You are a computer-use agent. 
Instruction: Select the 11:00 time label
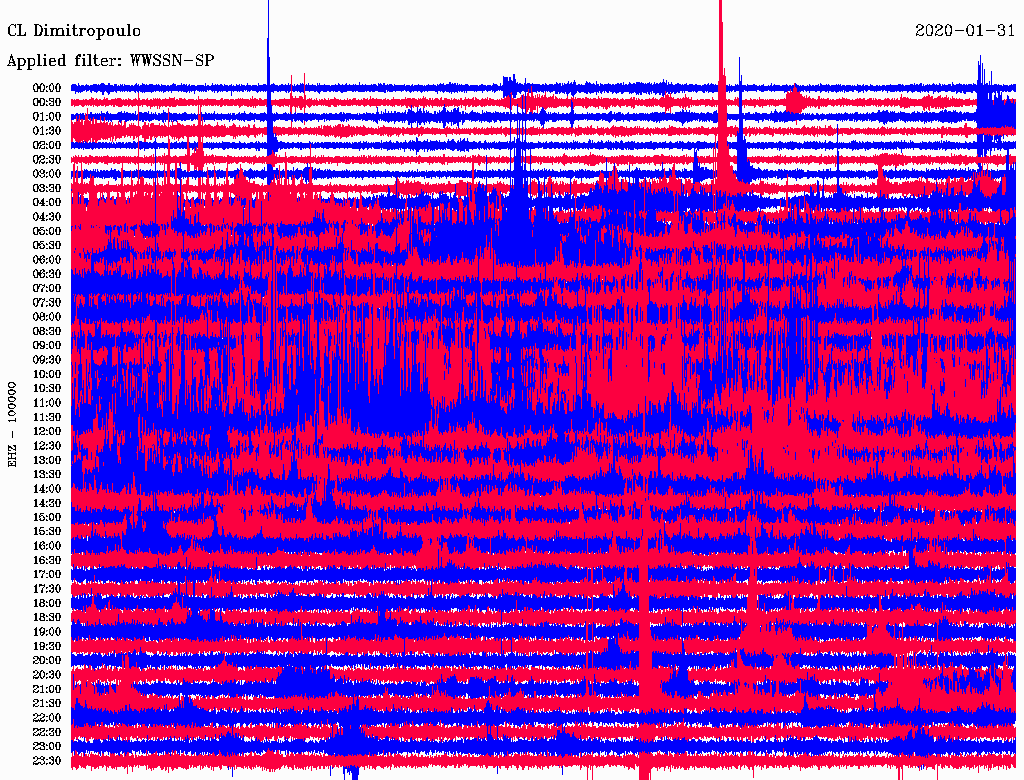47,402
